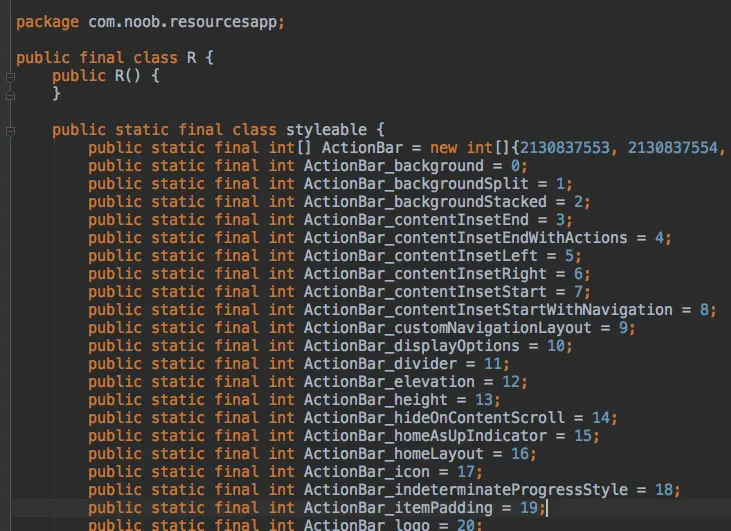The image size is (731, 531).
Task: Click the identifier ActionBar_indeterminateProgressStyle
Action: [466, 490]
